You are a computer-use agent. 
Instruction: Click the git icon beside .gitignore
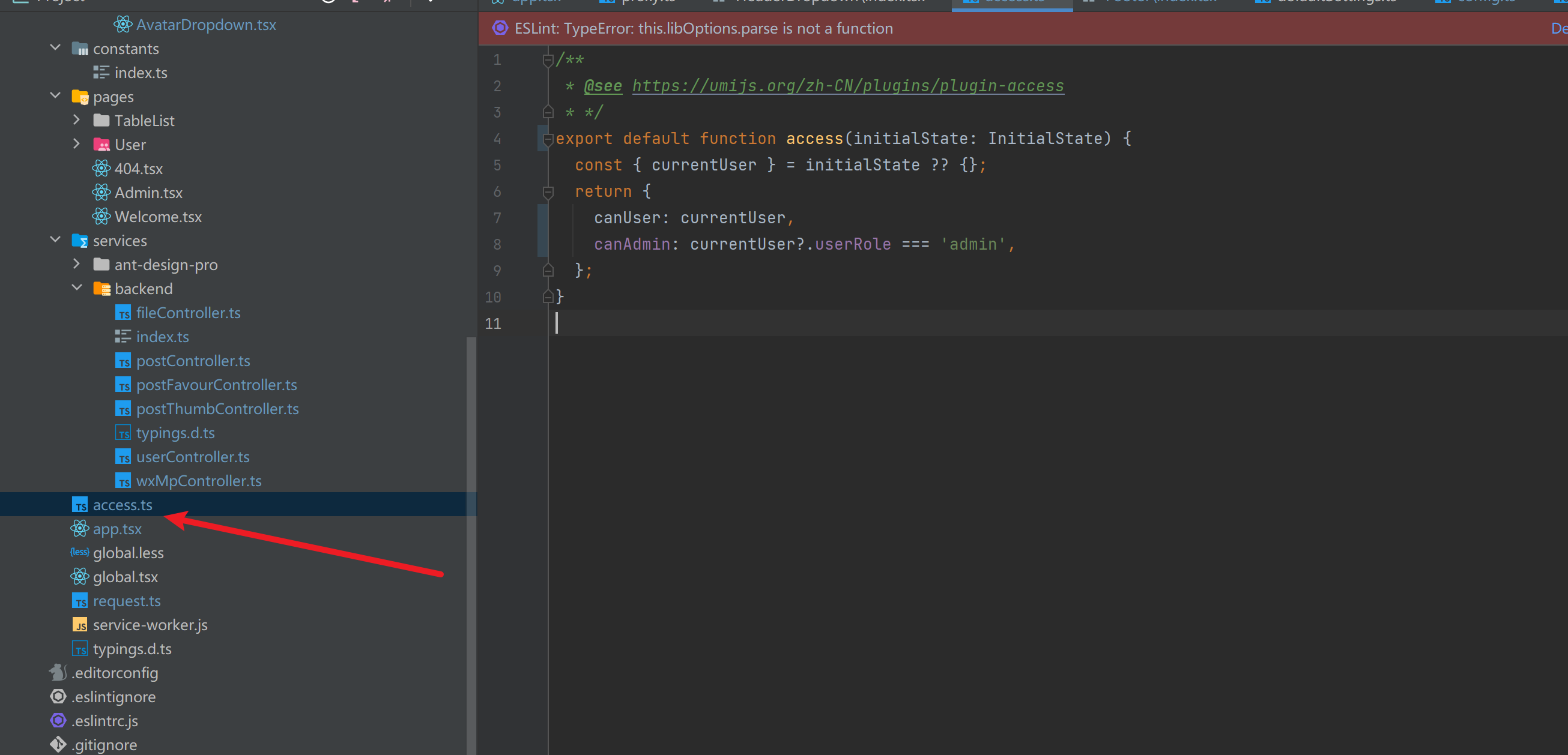pyautogui.click(x=58, y=745)
